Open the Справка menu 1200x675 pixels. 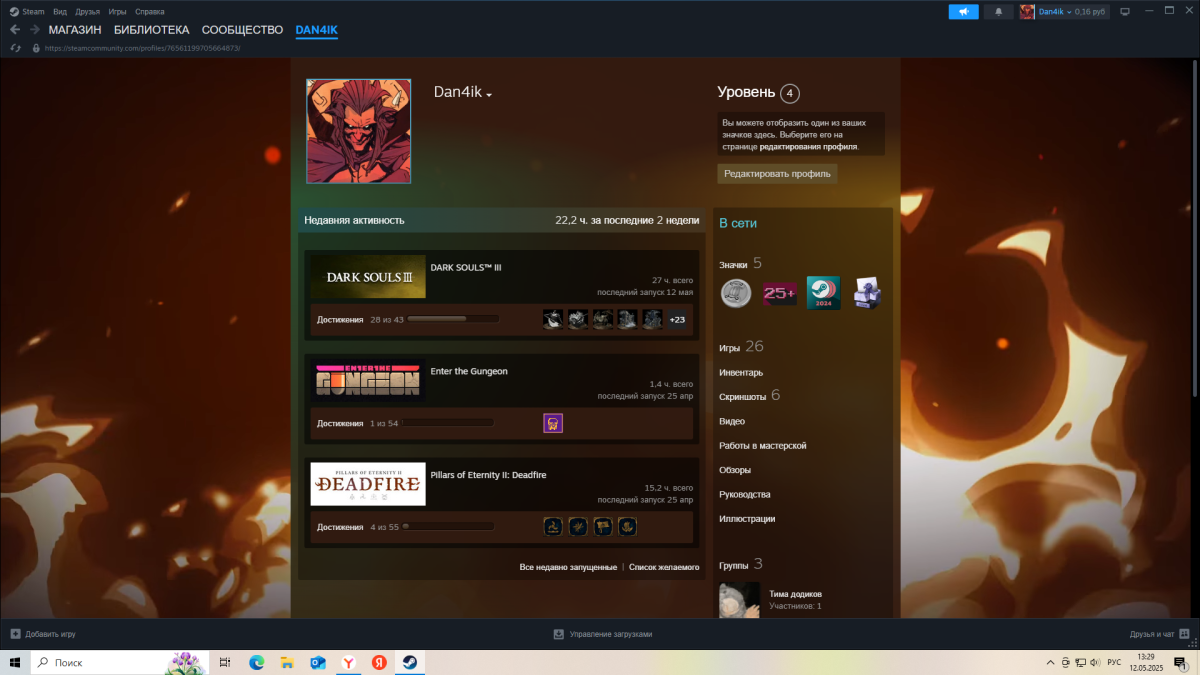149,11
